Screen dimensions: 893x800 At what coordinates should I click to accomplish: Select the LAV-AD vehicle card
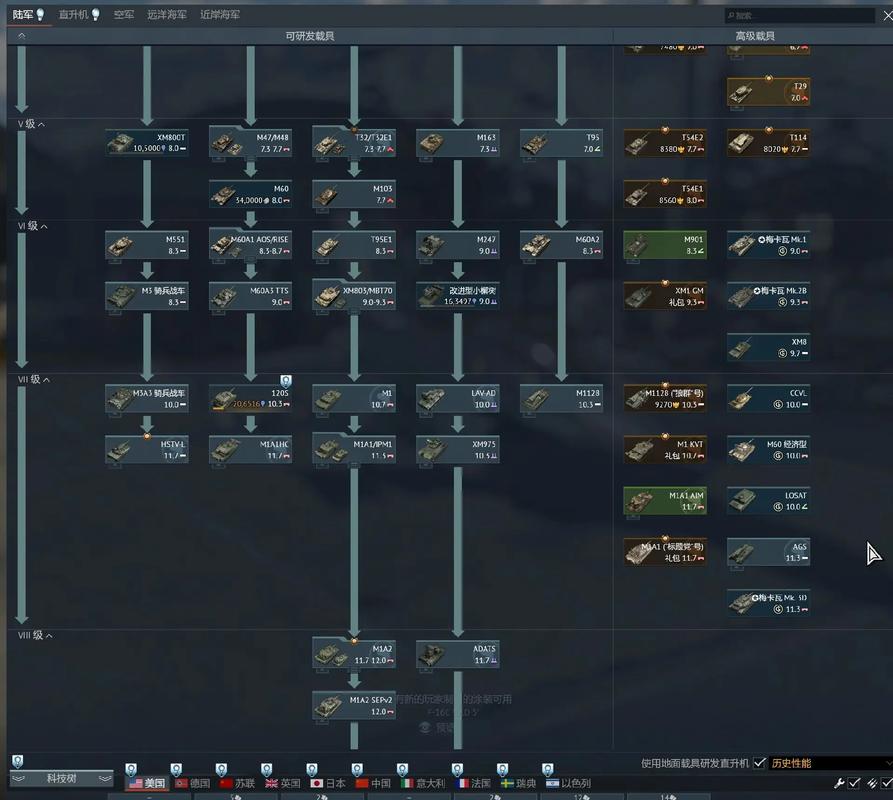[458, 398]
